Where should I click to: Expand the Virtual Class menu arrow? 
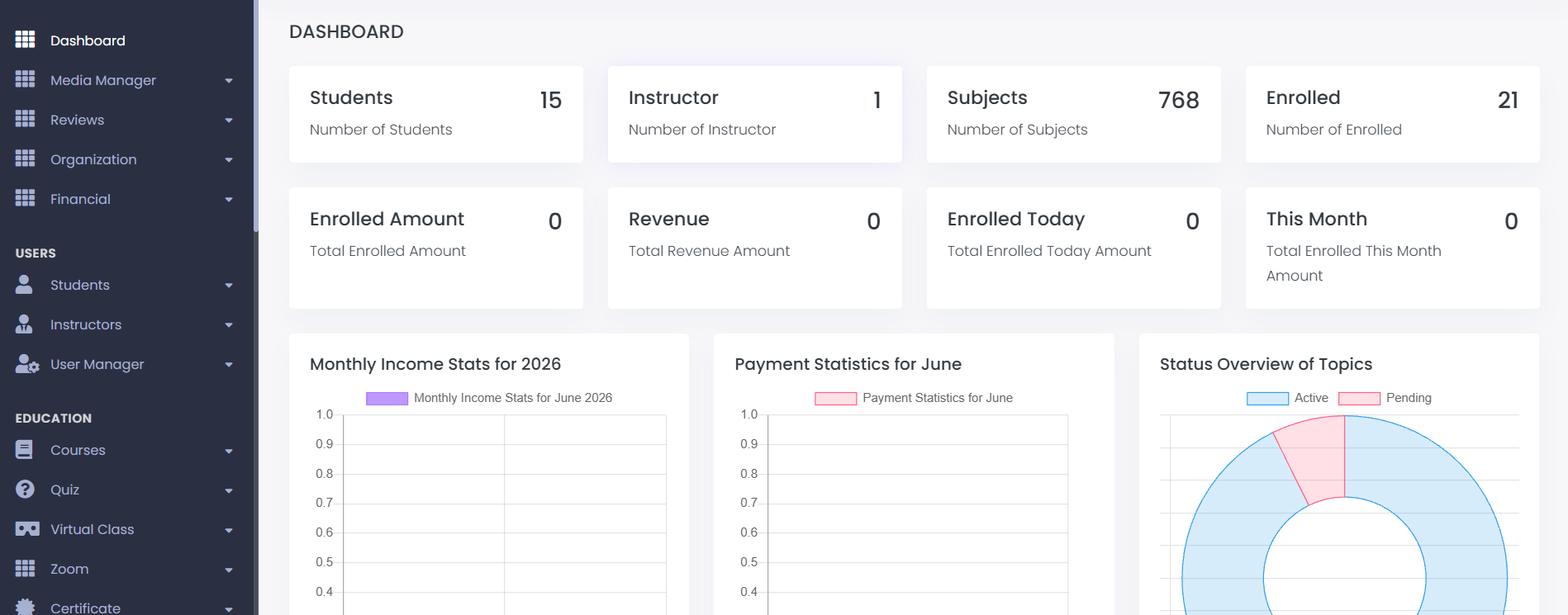pos(229,531)
